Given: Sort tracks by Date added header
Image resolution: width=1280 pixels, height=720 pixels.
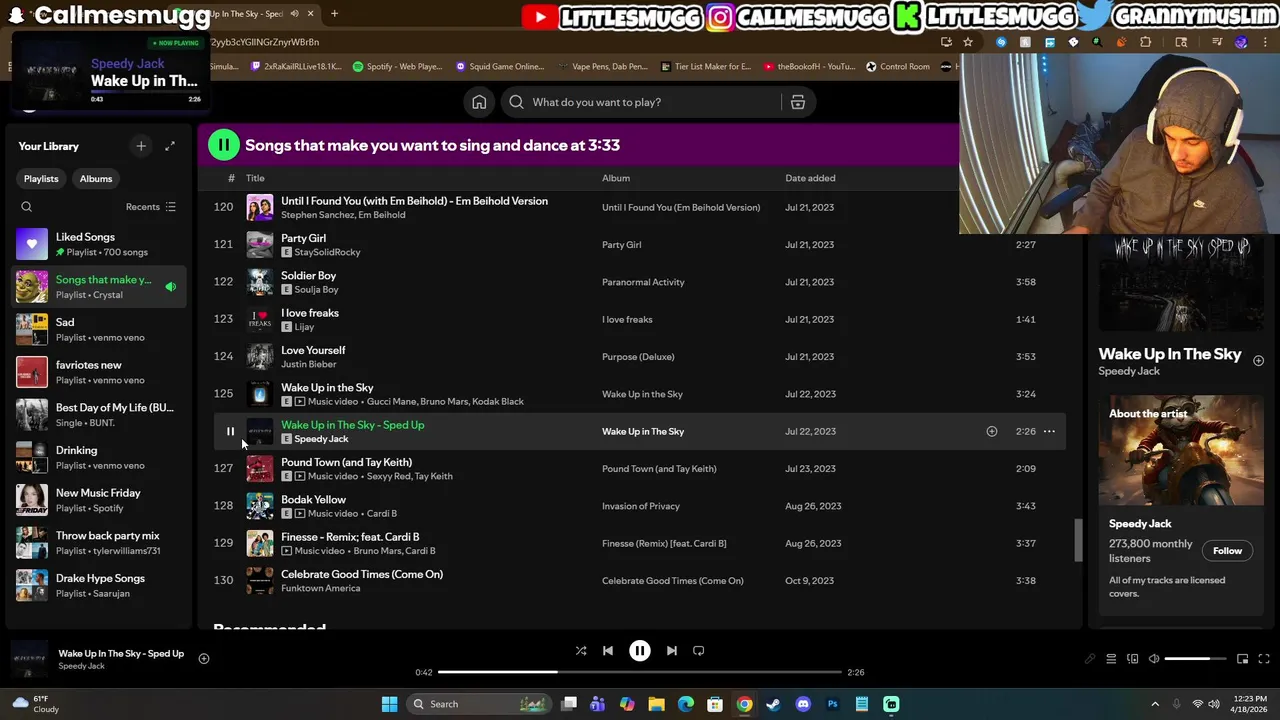Looking at the screenshot, I should point(810,178).
